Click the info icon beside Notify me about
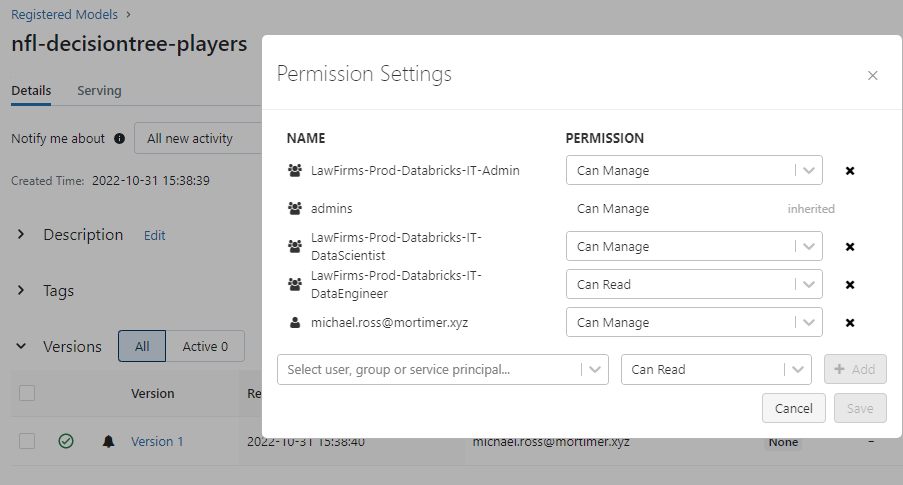Image resolution: width=903 pixels, height=485 pixels. tap(119, 138)
